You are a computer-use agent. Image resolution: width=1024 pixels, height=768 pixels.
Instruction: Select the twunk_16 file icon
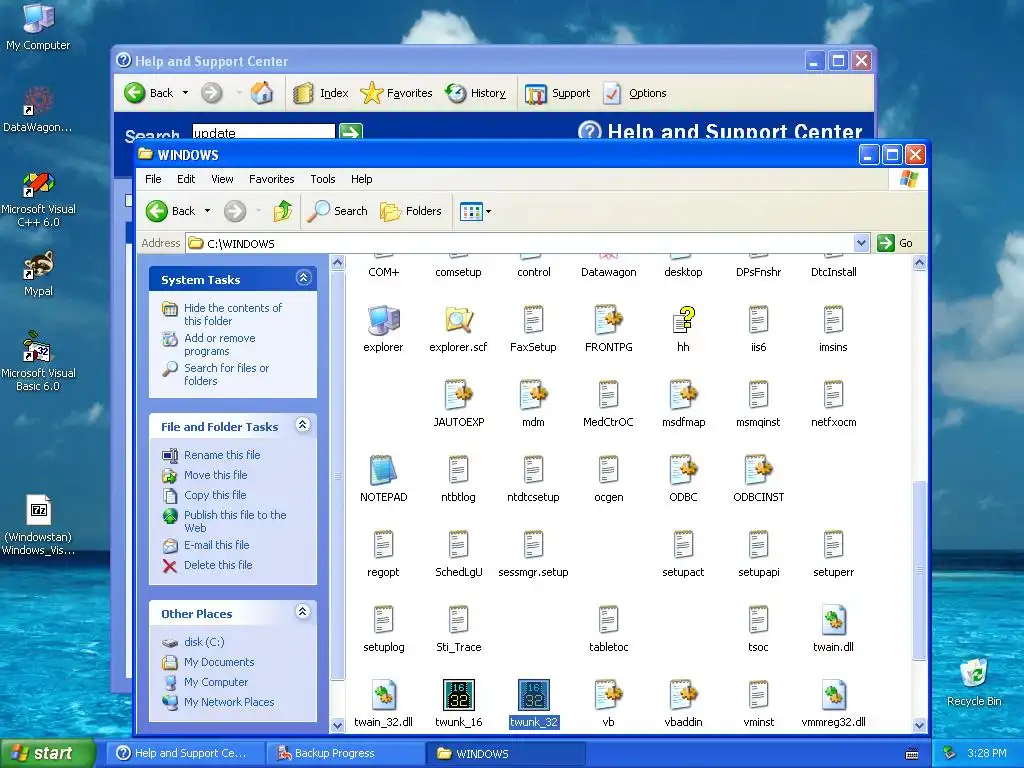click(458, 695)
